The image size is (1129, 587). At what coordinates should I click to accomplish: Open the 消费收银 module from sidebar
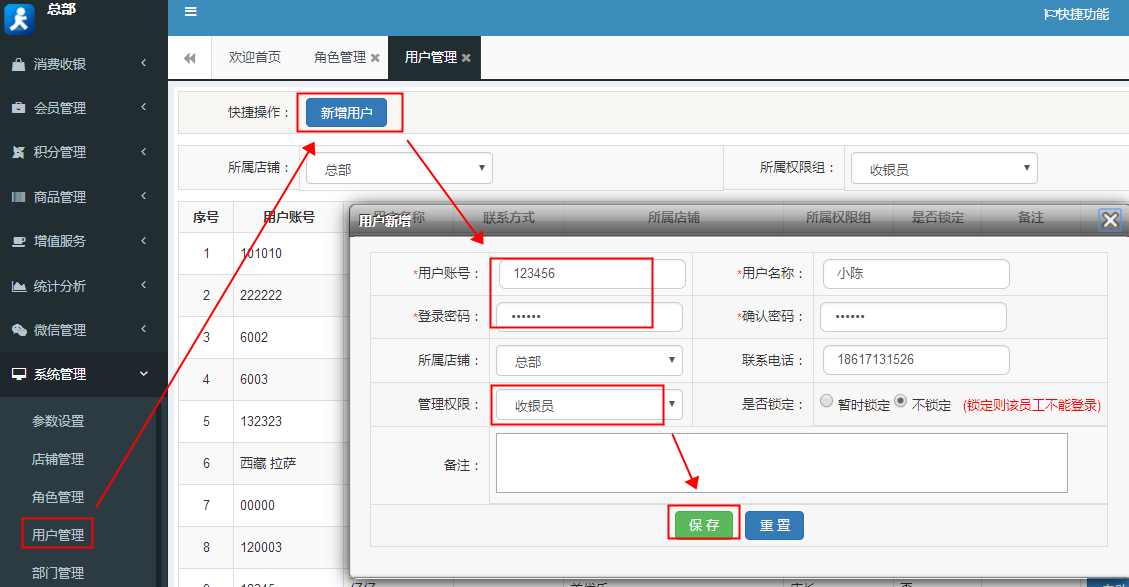[60, 62]
